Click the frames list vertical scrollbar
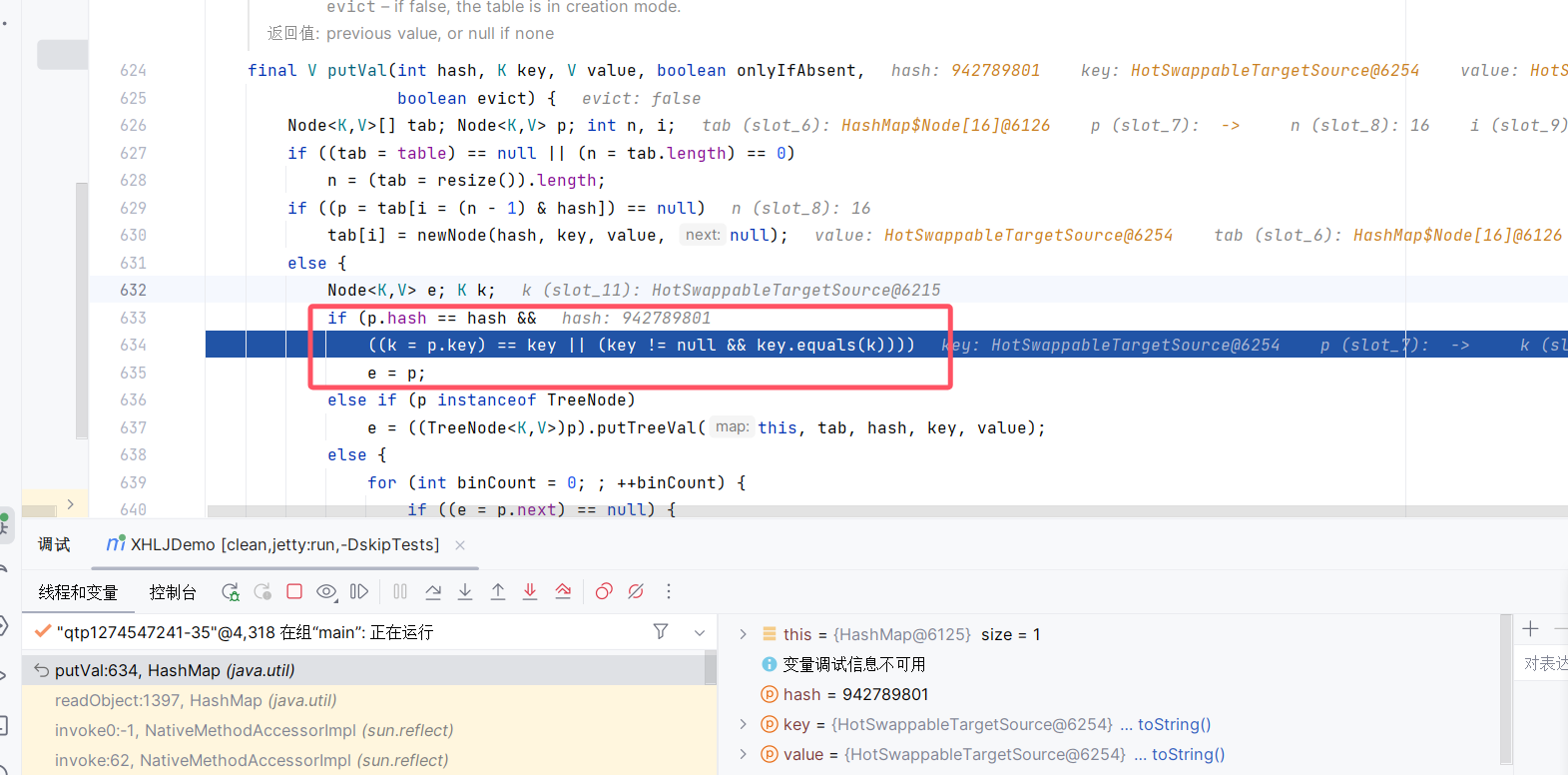1568x775 pixels. [x=711, y=667]
